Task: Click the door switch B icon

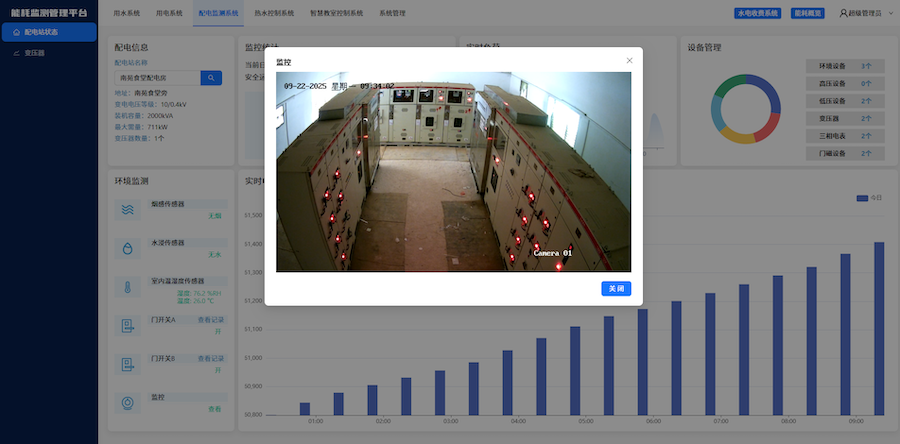Action: pyautogui.click(x=127, y=365)
